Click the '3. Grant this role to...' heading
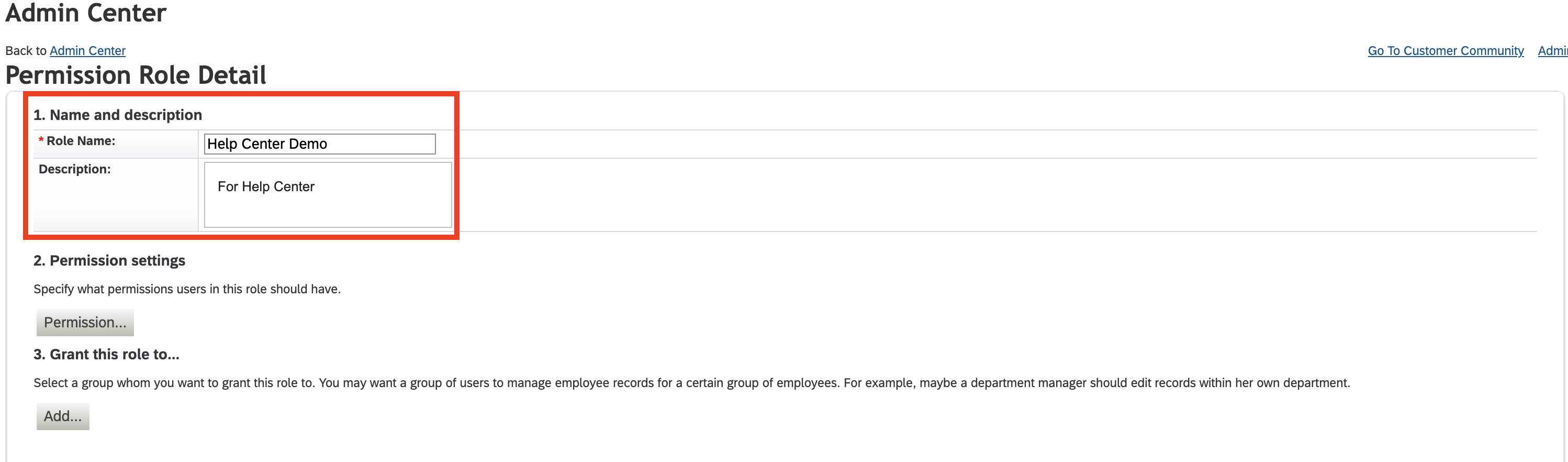Image resolution: width=1568 pixels, height=462 pixels. [x=107, y=354]
